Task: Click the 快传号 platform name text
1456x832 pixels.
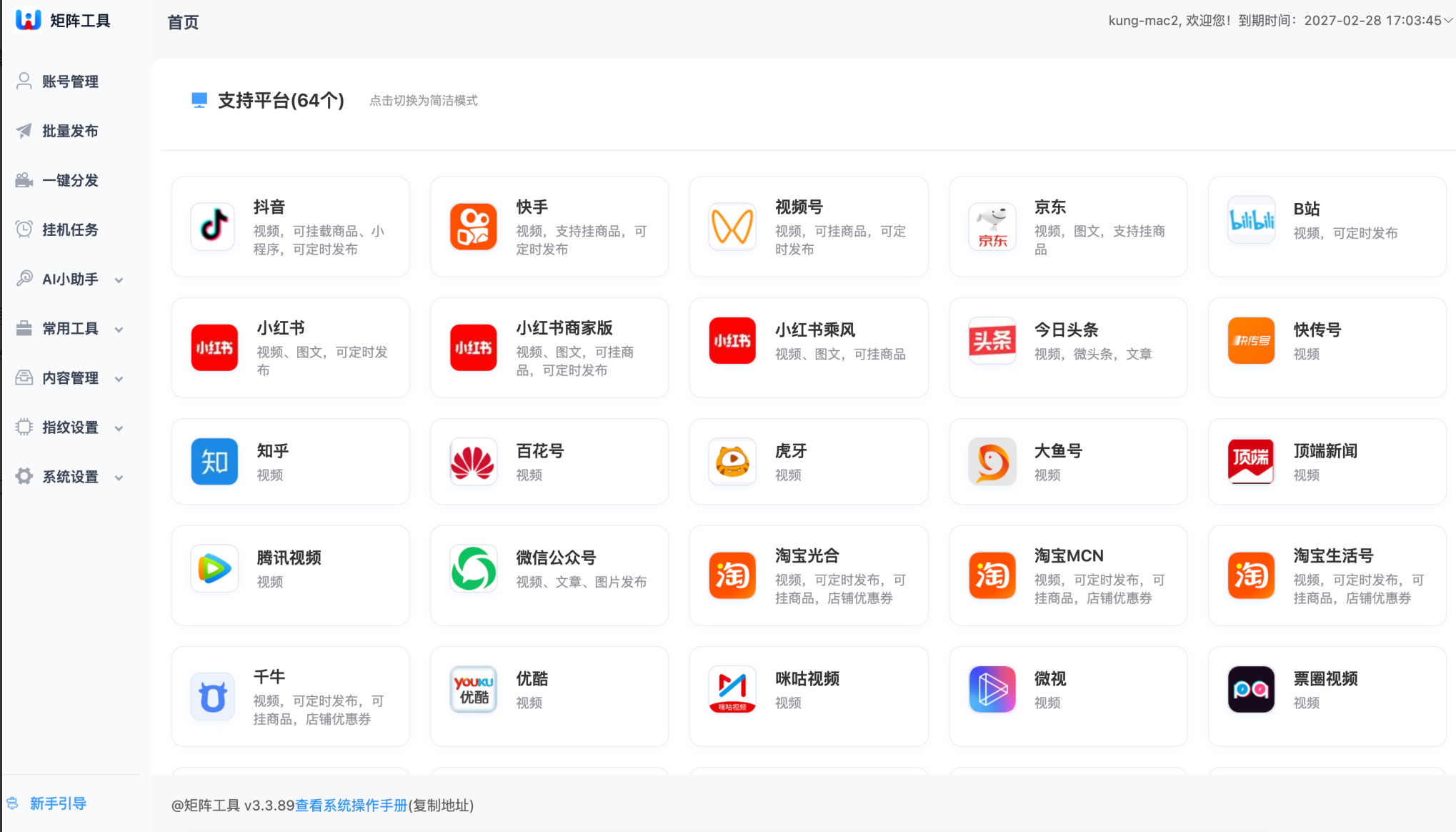Action: 1317,330
